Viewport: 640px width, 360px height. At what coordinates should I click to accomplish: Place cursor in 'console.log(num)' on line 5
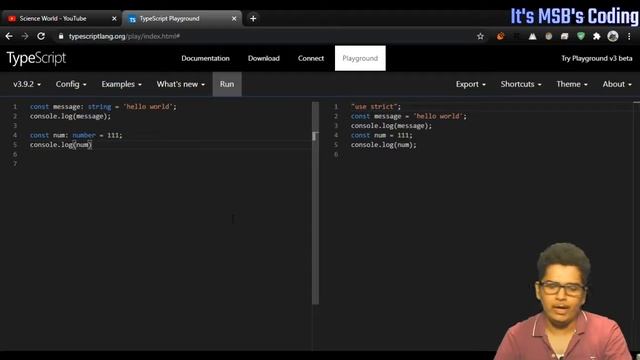61,145
